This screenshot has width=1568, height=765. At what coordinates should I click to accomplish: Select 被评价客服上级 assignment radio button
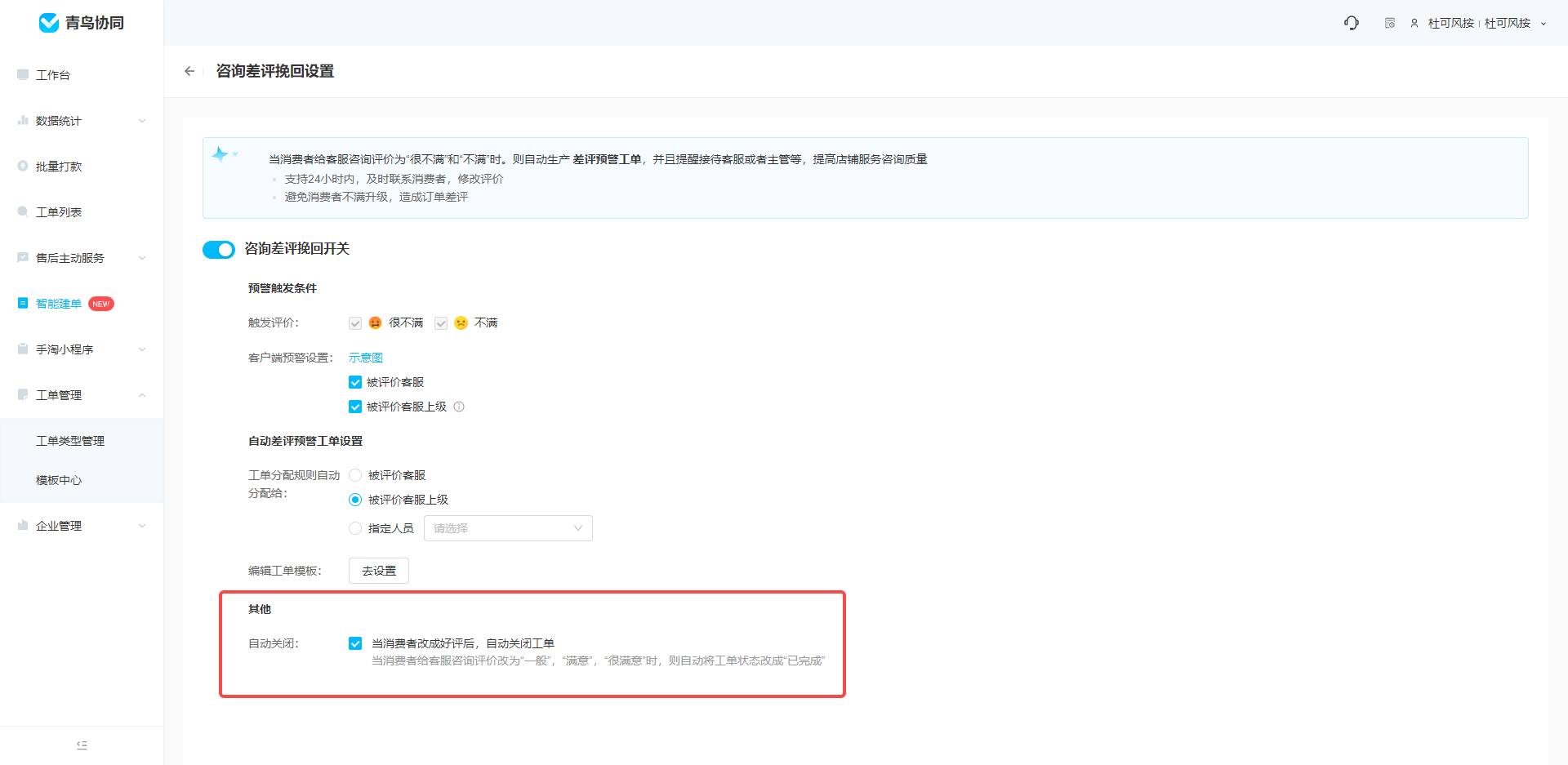point(355,500)
